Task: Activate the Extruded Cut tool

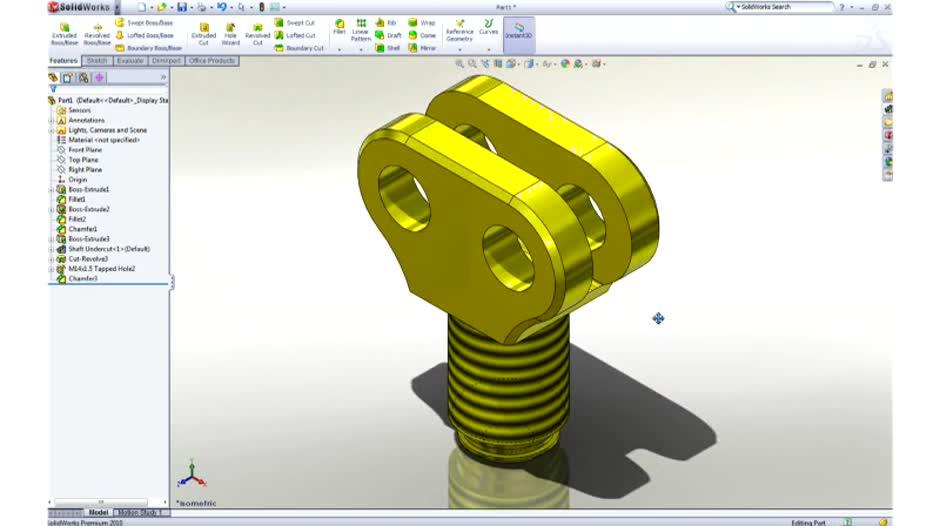Action: 204,33
